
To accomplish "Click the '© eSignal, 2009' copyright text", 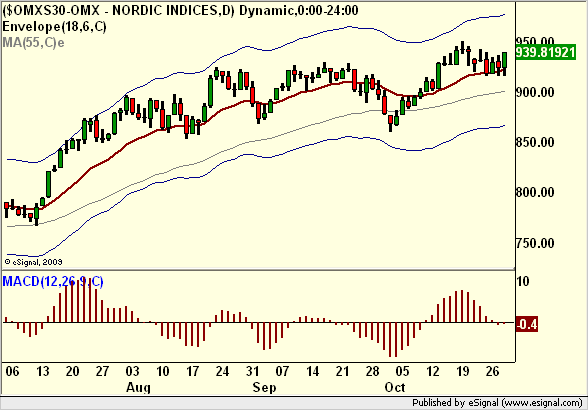I will (33, 262).
